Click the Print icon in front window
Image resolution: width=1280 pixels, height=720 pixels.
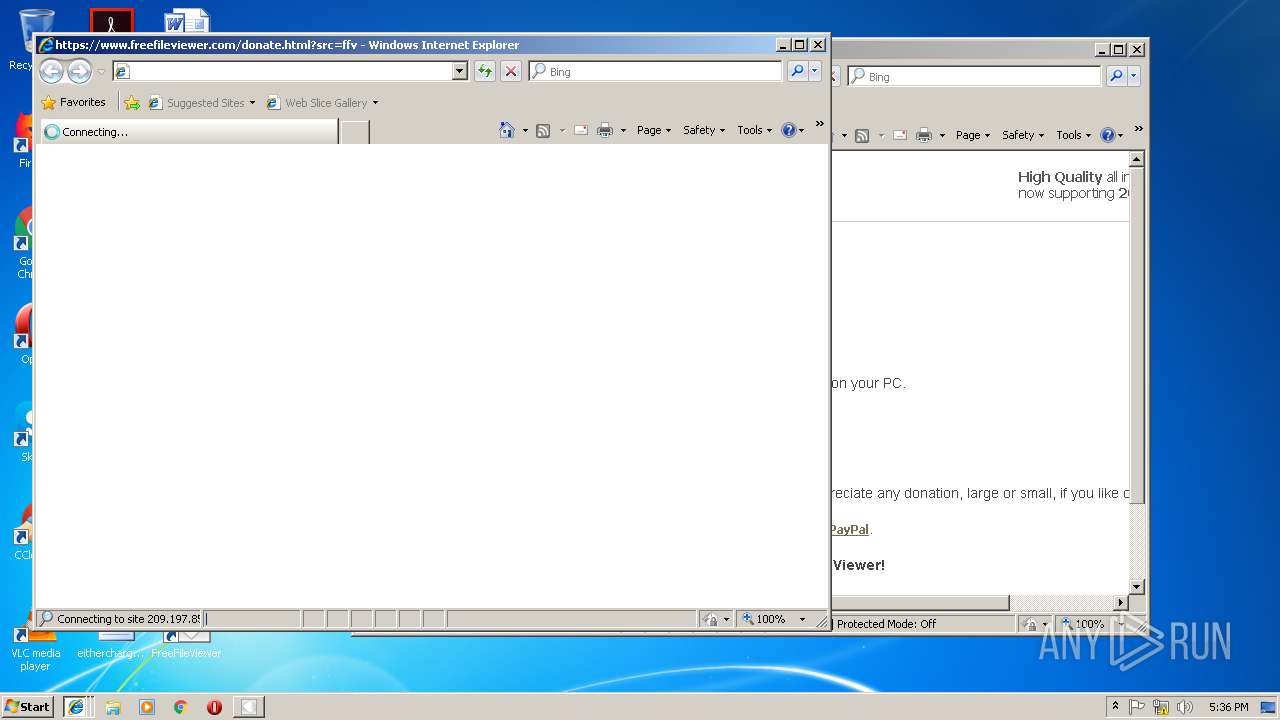click(x=605, y=130)
